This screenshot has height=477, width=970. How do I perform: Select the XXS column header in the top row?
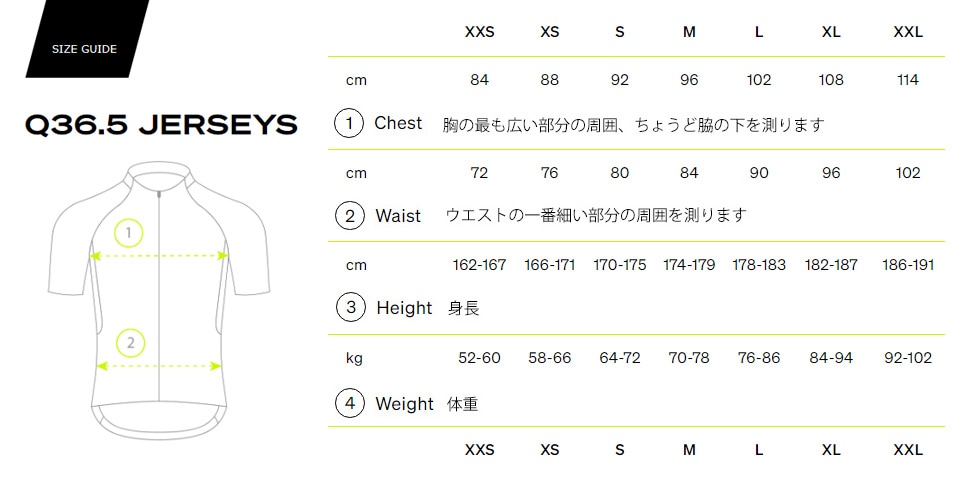pyautogui.click(x=480, y=32)
